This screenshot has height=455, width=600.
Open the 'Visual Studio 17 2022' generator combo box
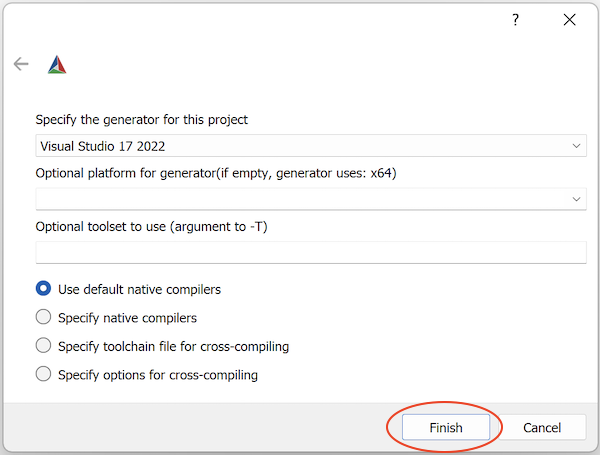pyautogui.click(x=300, y=146)
